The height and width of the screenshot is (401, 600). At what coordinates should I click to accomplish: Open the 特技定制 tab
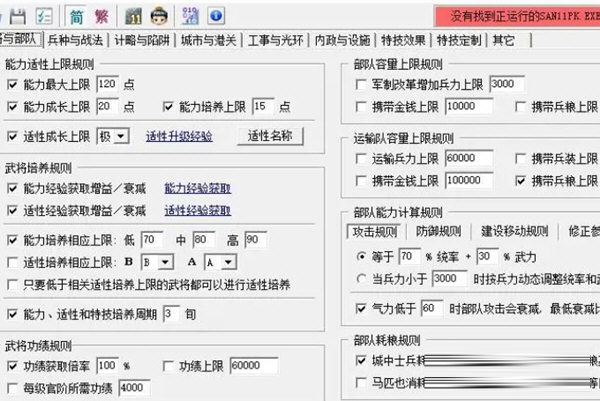459,40
